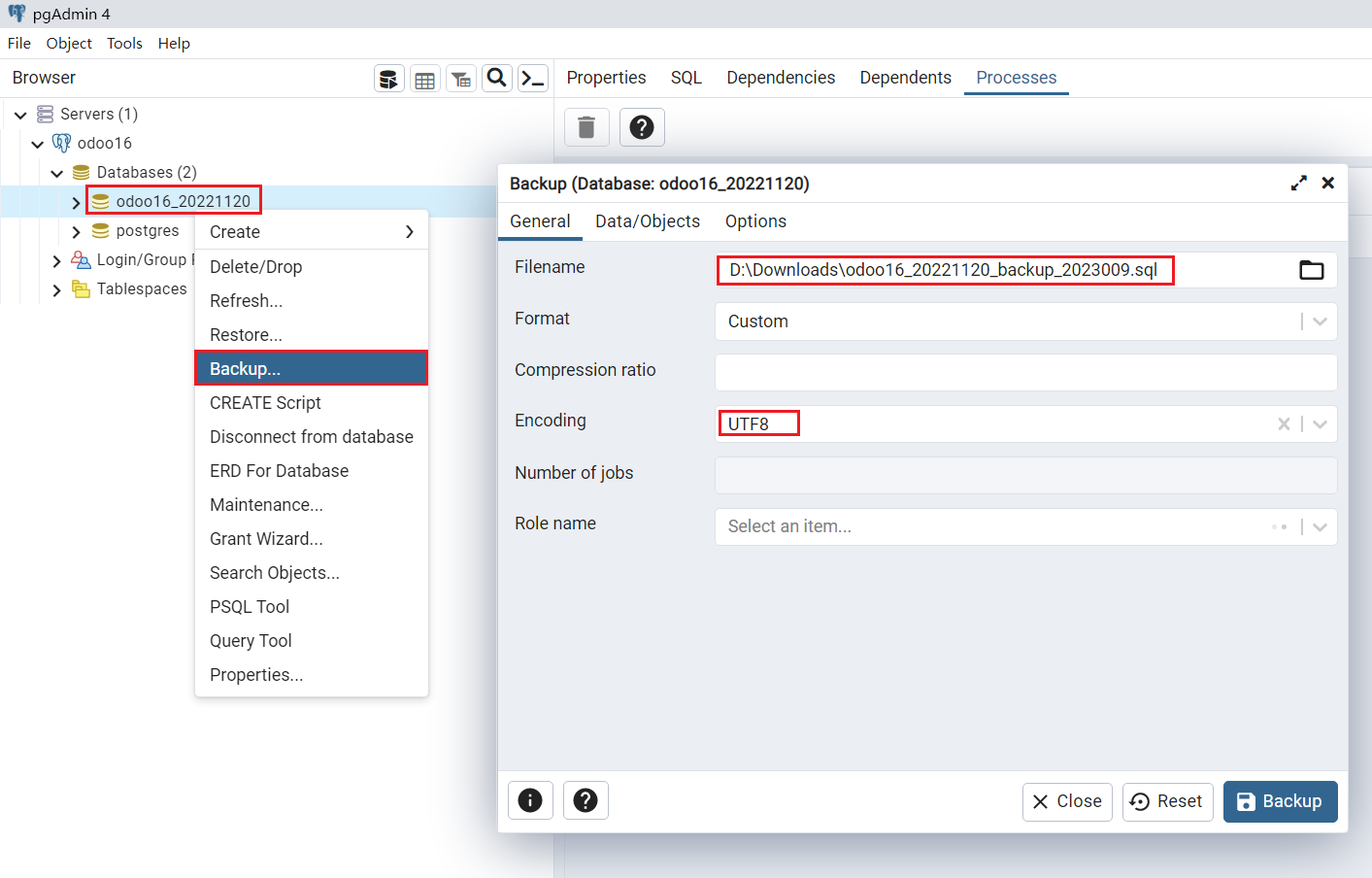This screenshot has height=878, width=1372.
Task: Click the View Data table icon
Action: (425, 79)
